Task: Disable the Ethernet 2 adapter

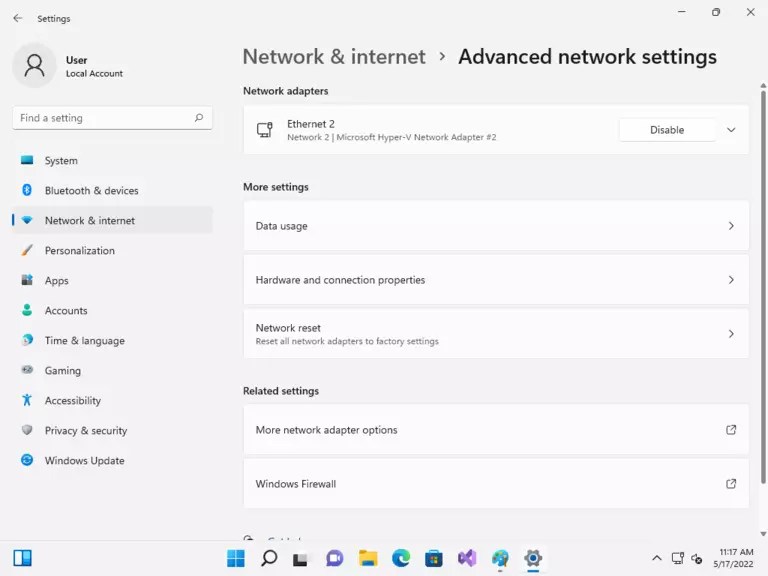Action: tap(667, 130)
